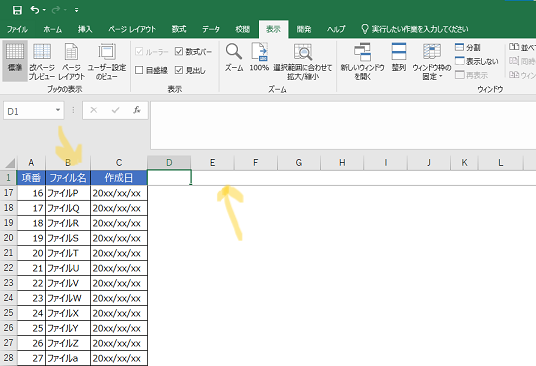This screenshot has width=536, height=366.
Task: Switch to the 開発 tab
Action: pyautogui.click(x=304, y=29)
